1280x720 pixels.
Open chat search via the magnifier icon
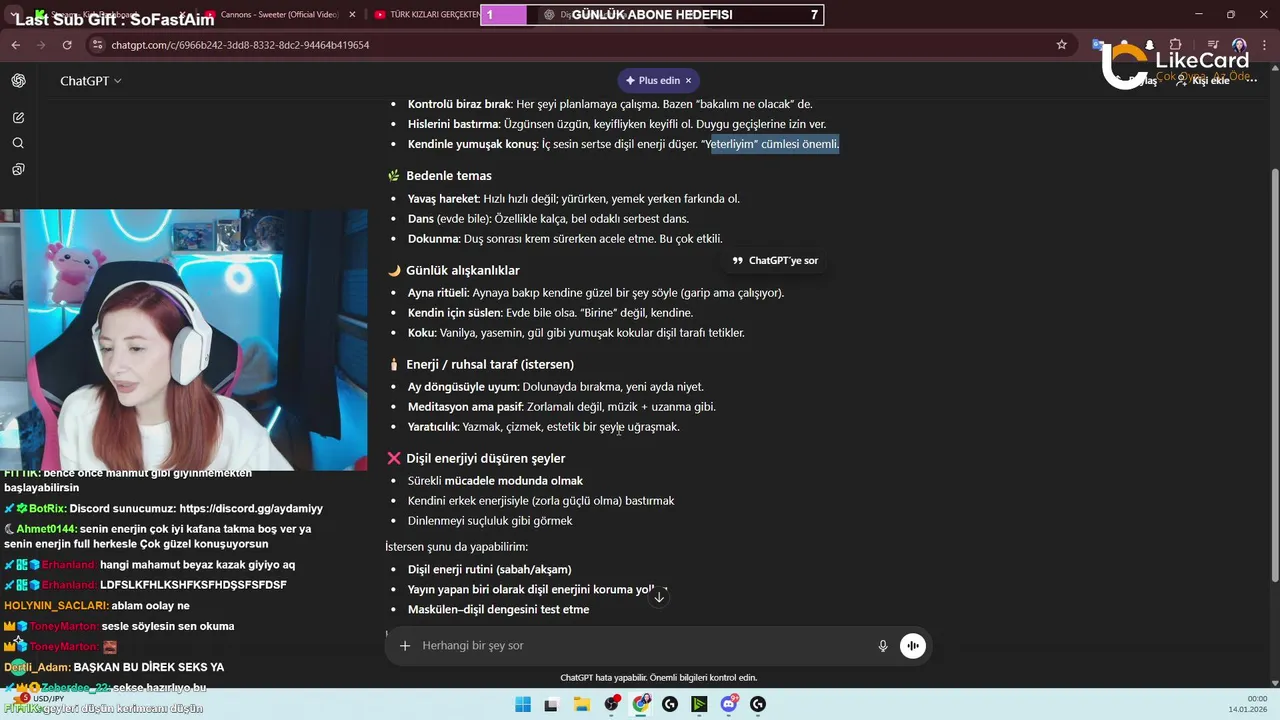click(19, 143)
